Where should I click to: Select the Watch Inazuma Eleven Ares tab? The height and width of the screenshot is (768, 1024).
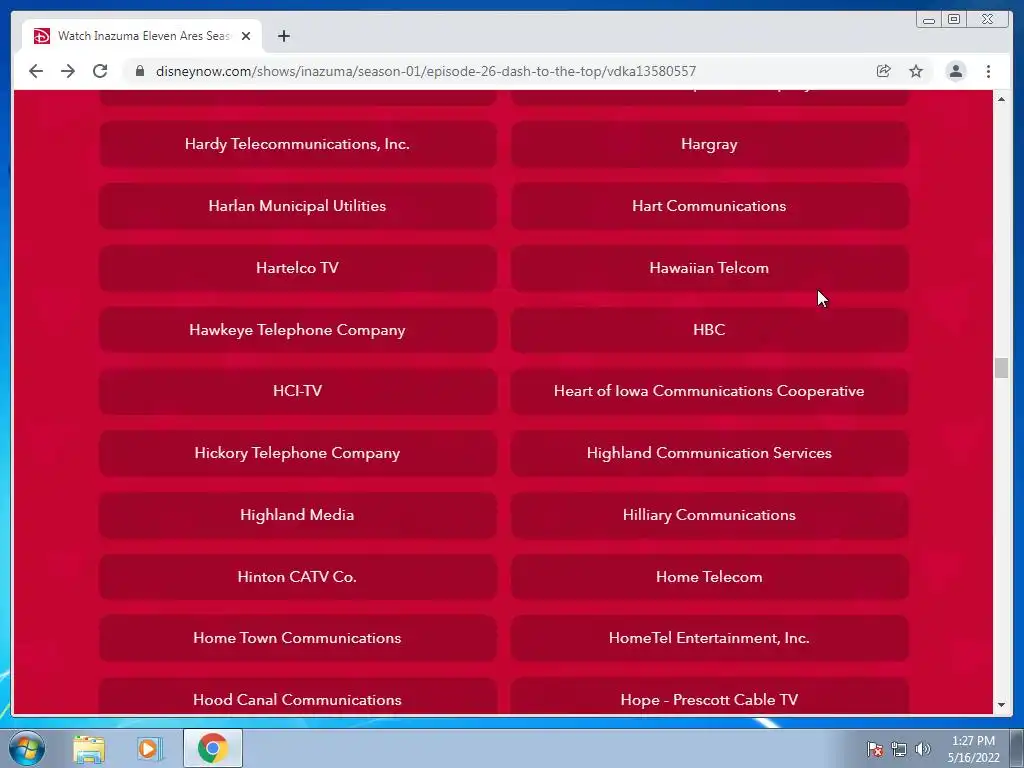point(142,36)
